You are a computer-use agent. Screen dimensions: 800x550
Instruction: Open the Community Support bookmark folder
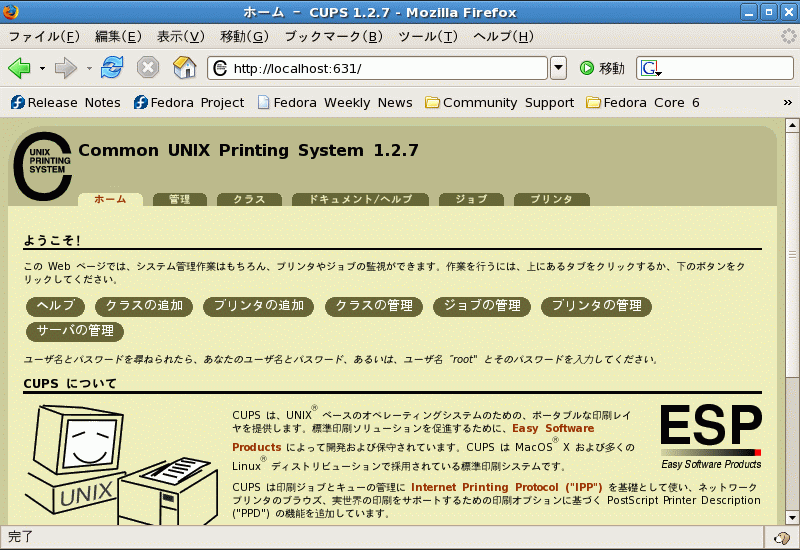tap(499, 103)
